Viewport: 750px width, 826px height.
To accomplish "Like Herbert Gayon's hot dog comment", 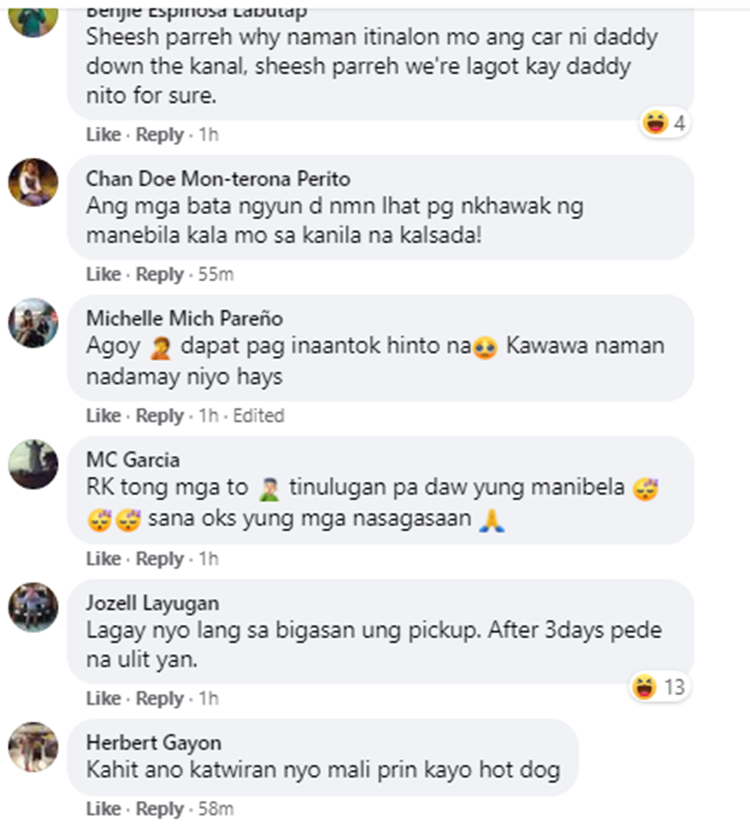I will tap(103, 809).
